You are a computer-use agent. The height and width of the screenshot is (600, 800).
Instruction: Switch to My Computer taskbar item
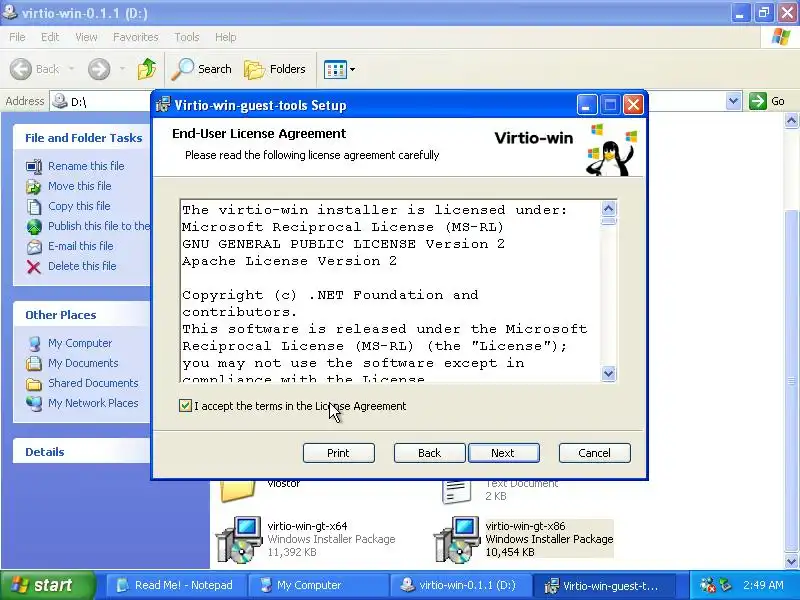coord(317,585)
